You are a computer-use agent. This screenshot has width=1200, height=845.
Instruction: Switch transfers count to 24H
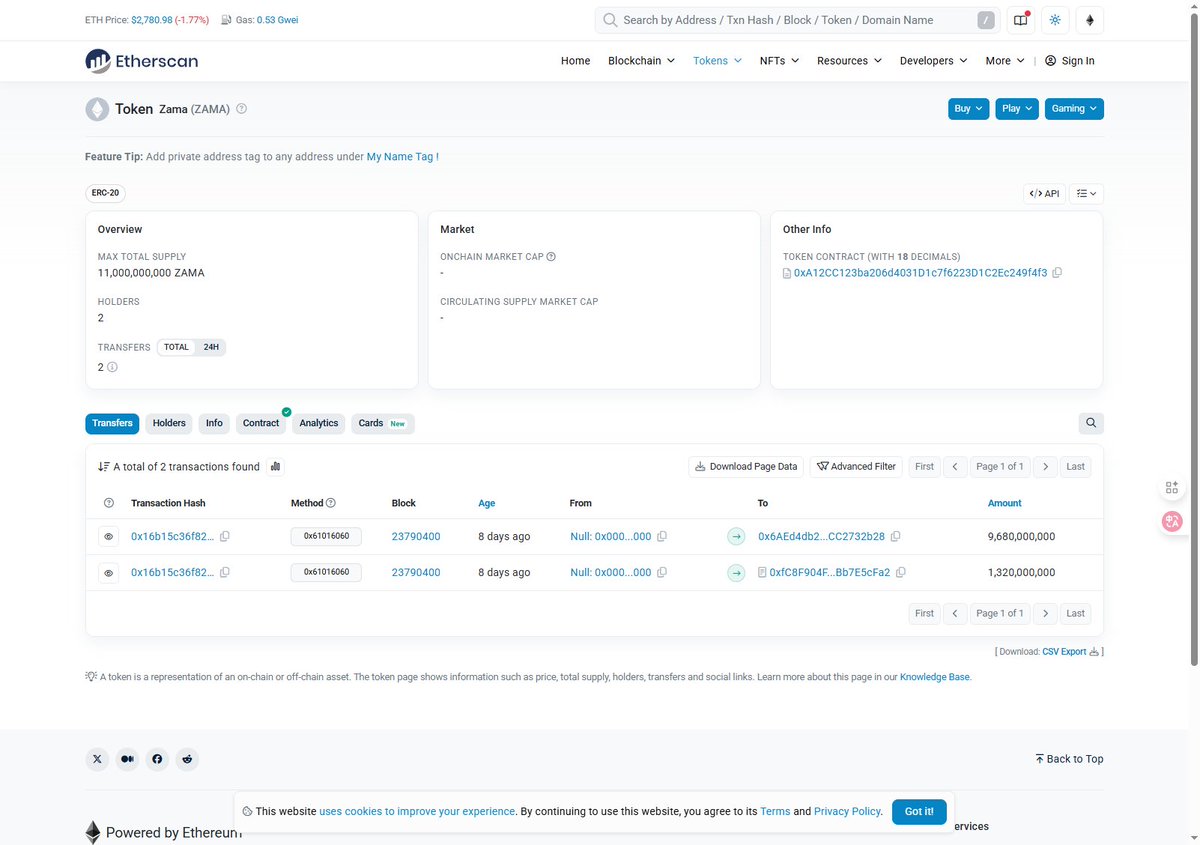pos(211,347)
